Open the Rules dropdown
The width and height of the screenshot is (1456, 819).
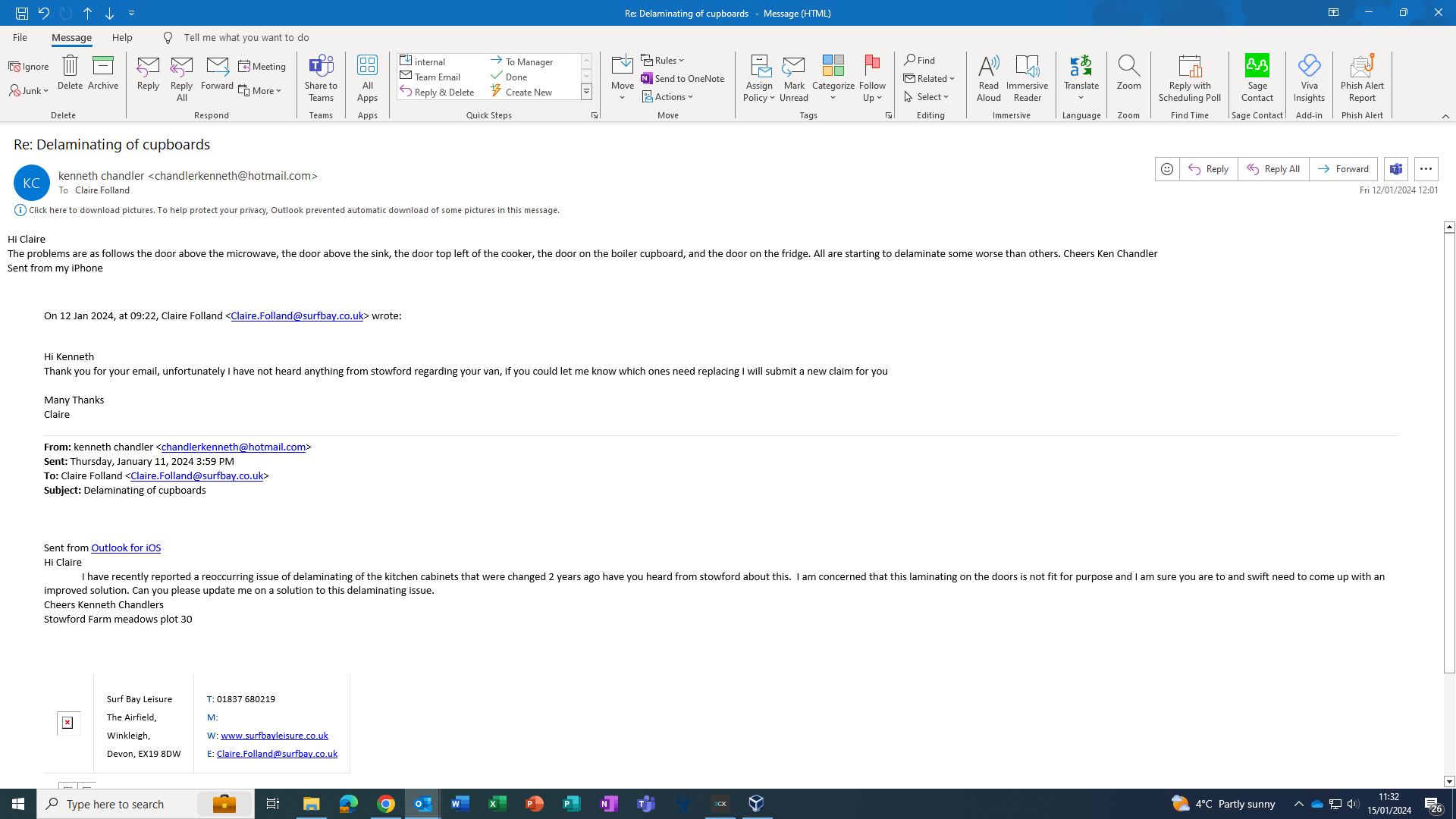tap(663, 60)
